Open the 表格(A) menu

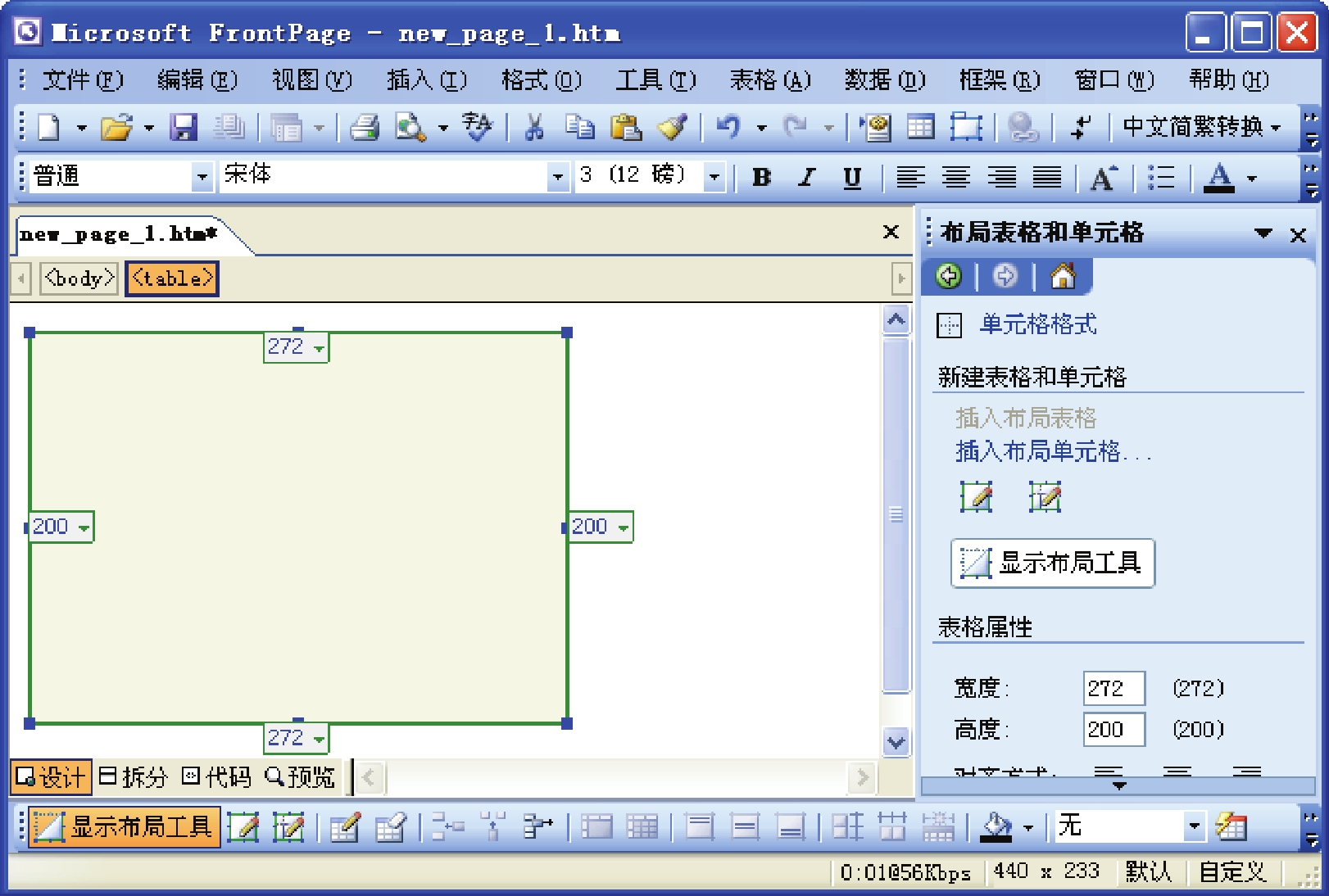click(x=770, y=80)
